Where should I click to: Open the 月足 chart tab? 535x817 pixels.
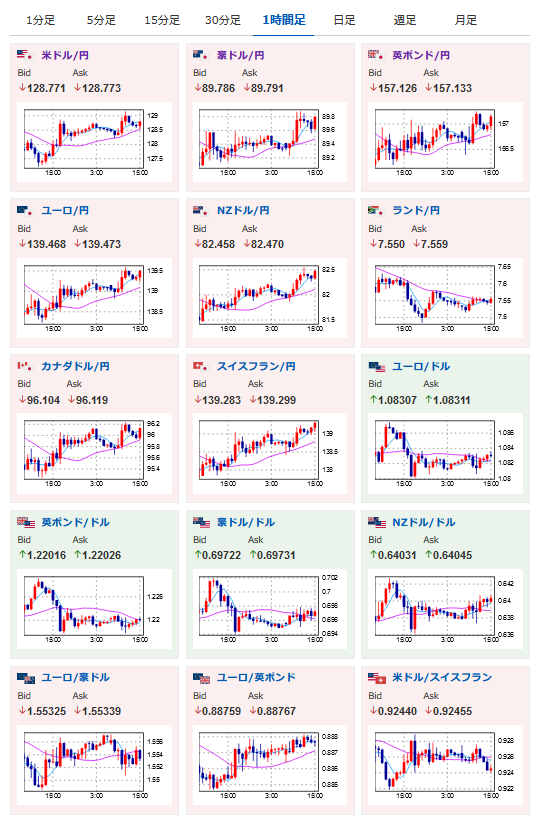466,20
